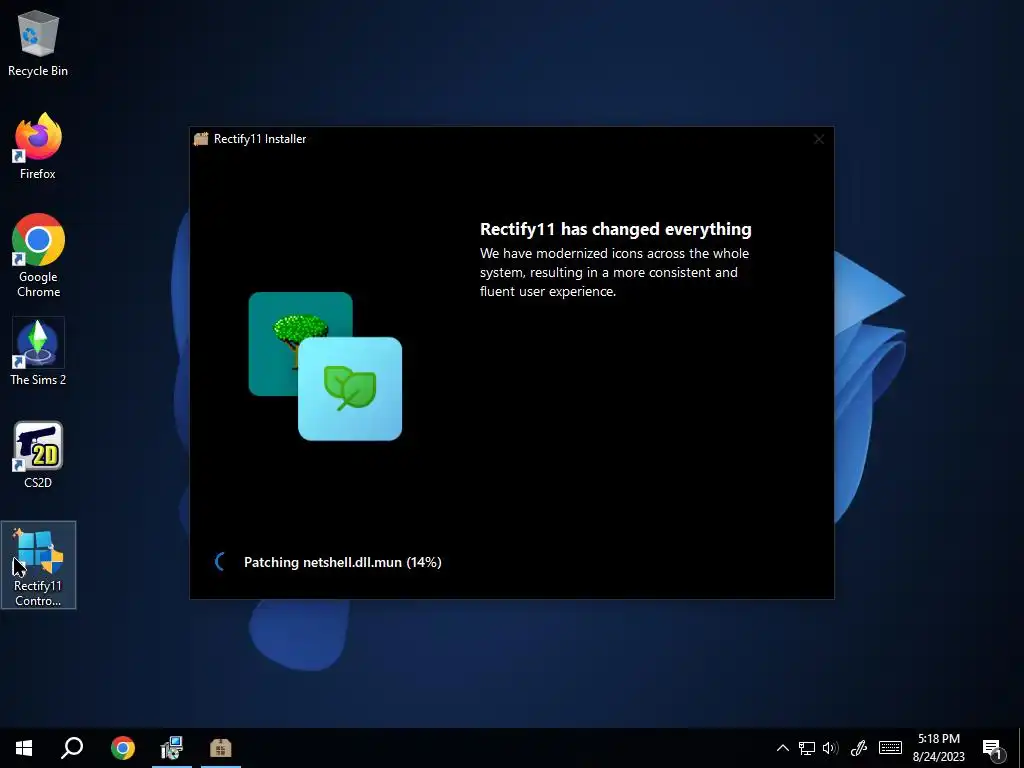Click the 'Rectify11 has changed everything' heading
The height and width of the screenshot is (768, 1024).
click(x=616, y=229)
